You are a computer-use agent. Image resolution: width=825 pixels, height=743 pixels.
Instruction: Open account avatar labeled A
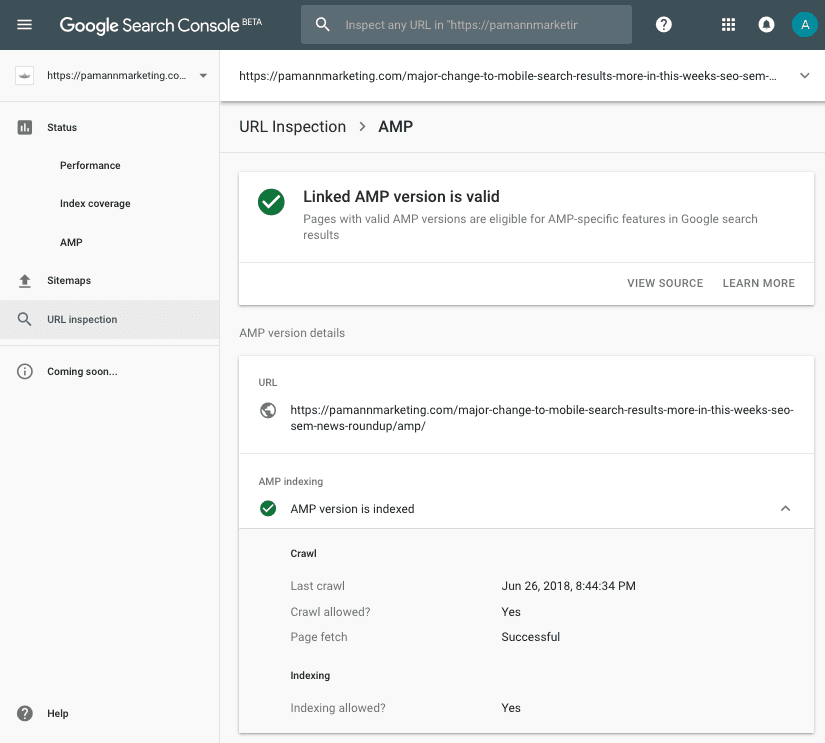click(804, 25)
